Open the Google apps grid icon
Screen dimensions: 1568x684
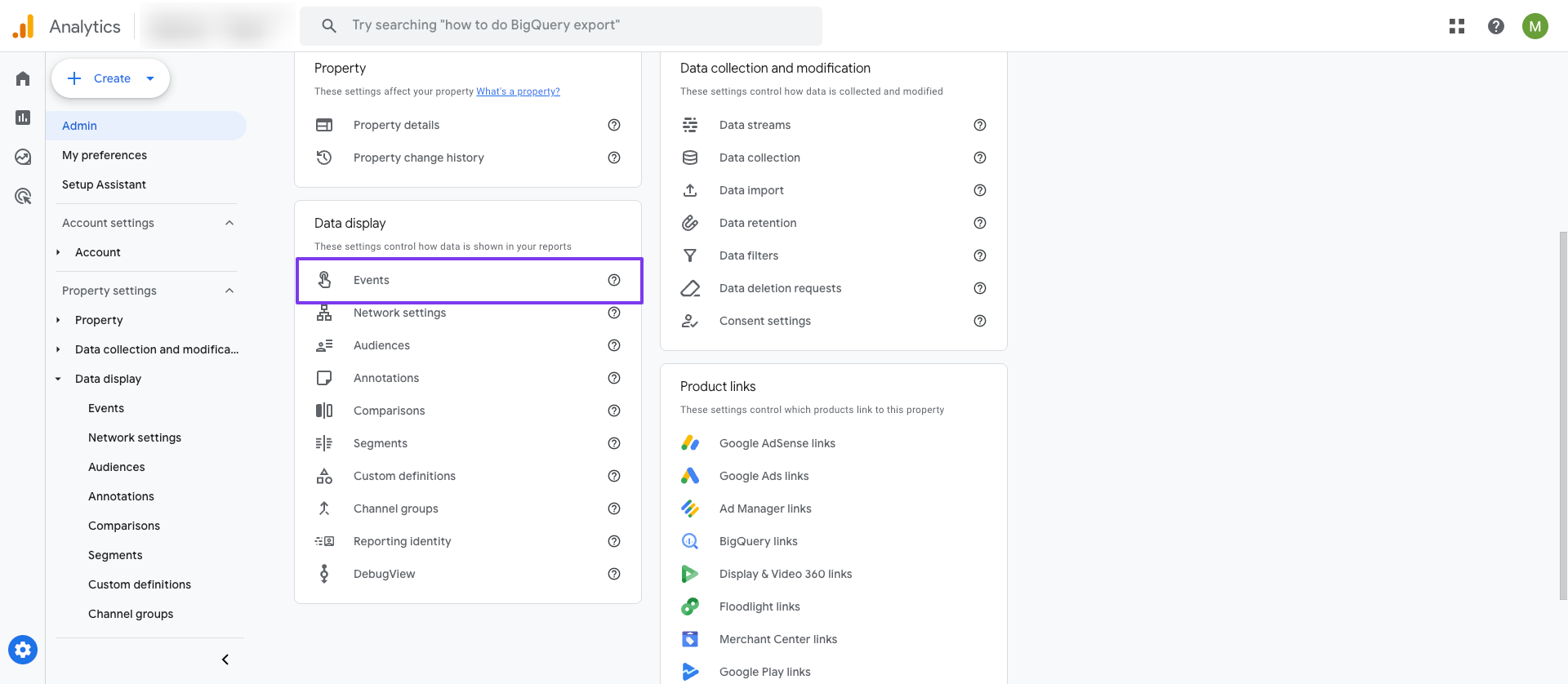pyautogui.click(x=1457, y=26)
